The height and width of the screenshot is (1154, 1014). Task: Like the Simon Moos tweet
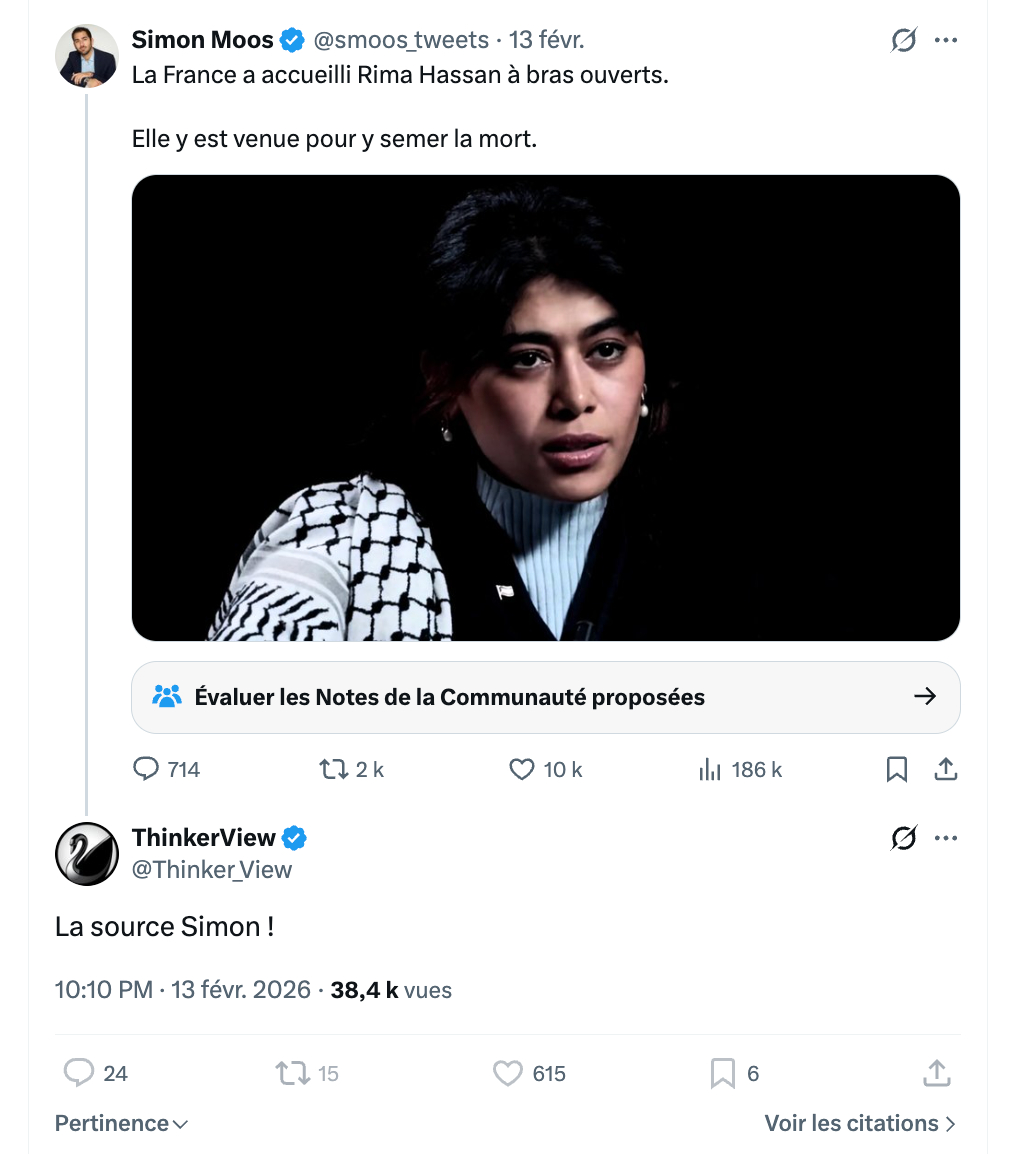522,769
